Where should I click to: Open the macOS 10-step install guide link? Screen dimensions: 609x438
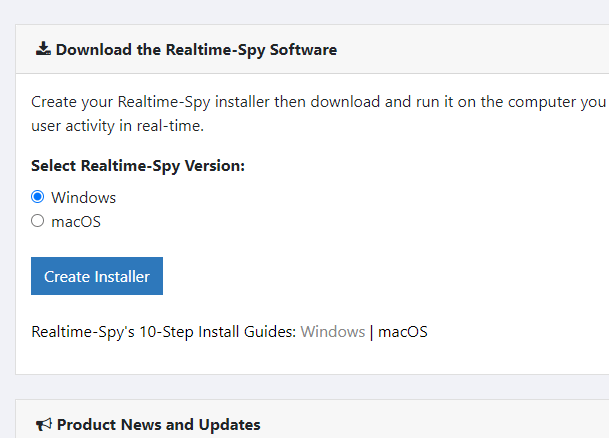[403, 332]
